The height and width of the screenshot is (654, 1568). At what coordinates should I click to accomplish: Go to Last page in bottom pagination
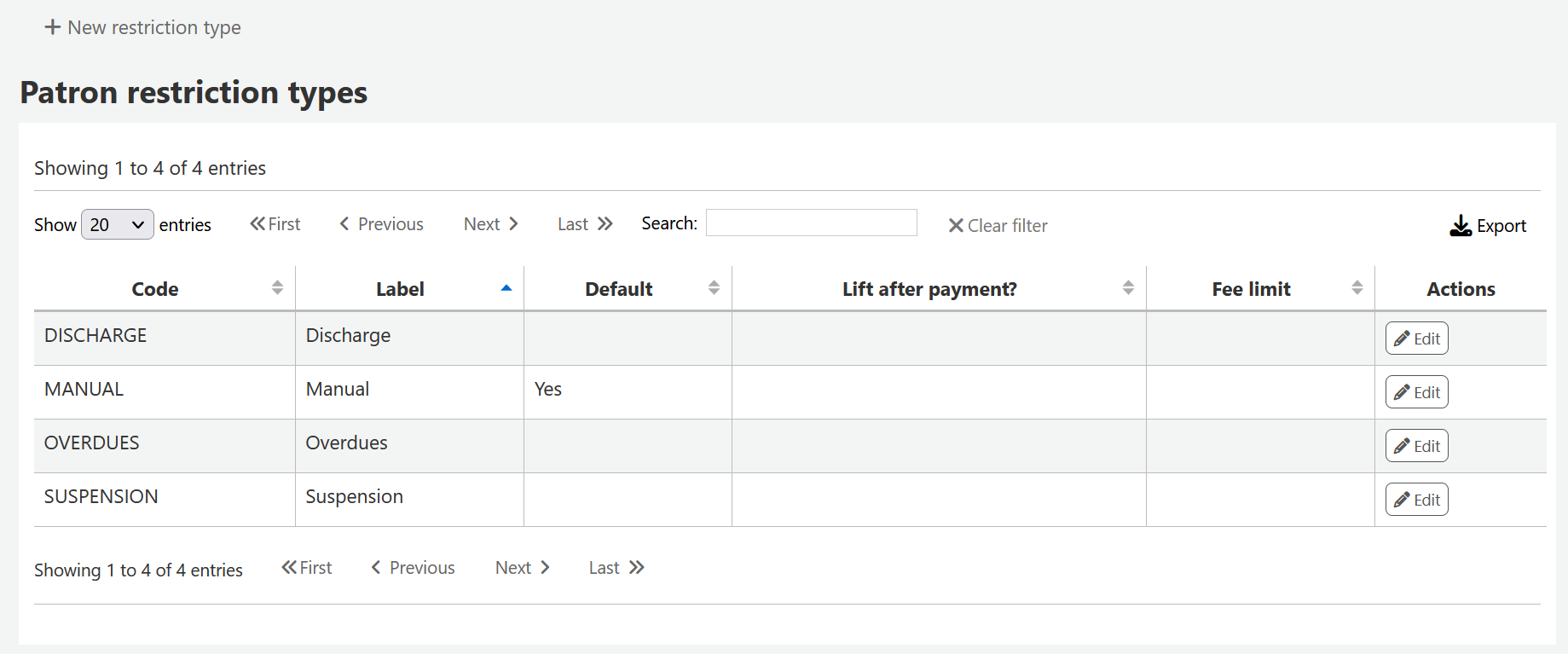616,568
